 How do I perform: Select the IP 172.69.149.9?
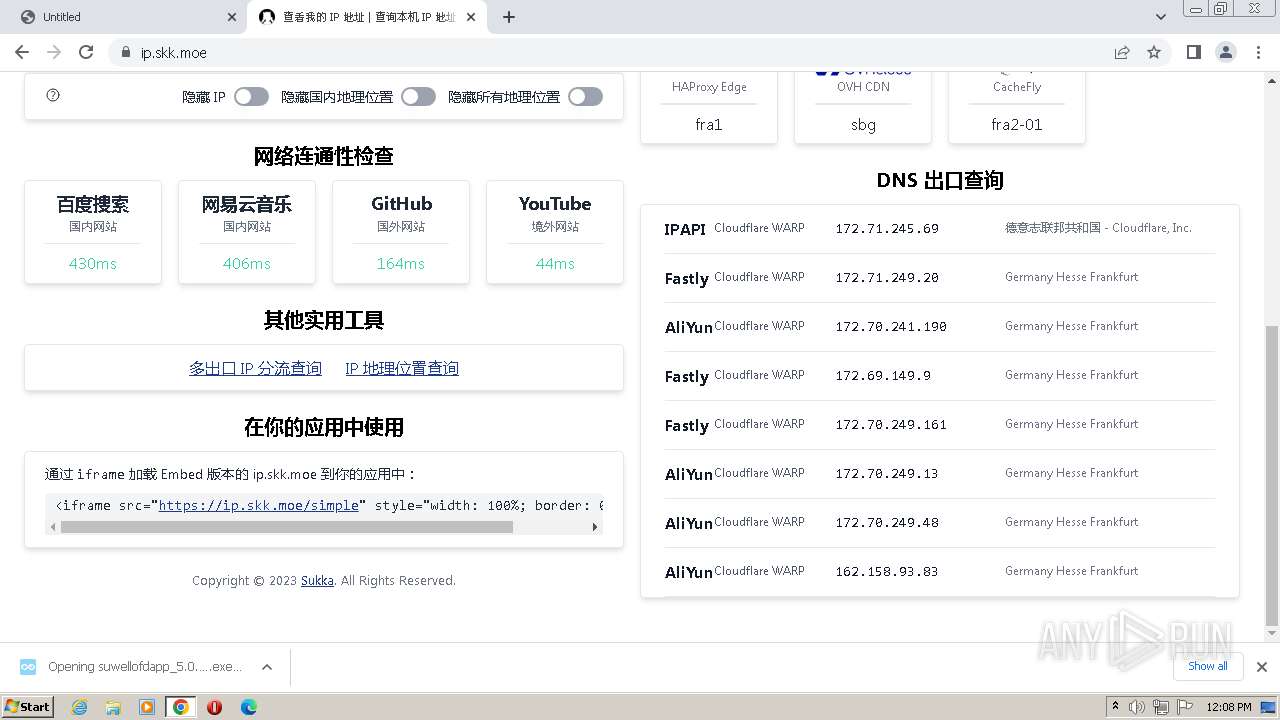[883, 376]
